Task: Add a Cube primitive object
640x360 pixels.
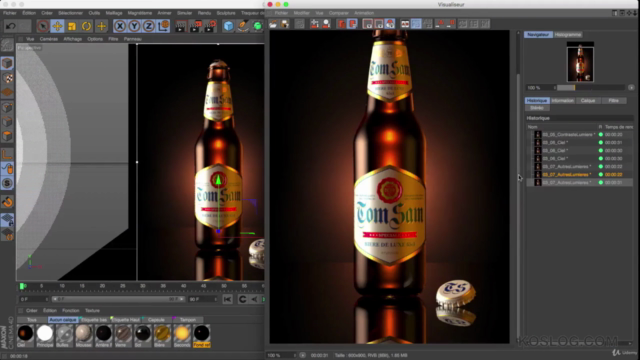Action: [x=228, y=26]
